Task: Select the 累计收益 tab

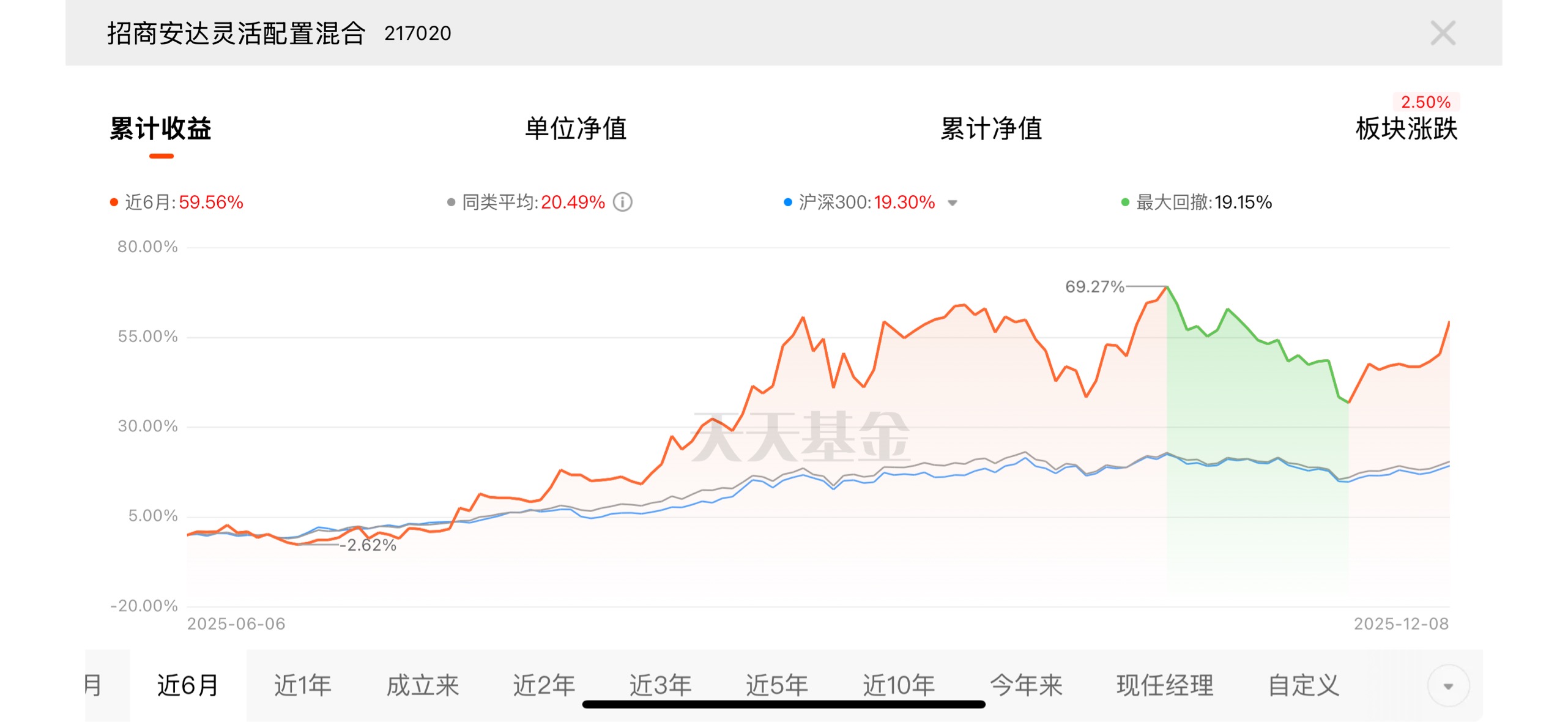Action: [161, 129]
